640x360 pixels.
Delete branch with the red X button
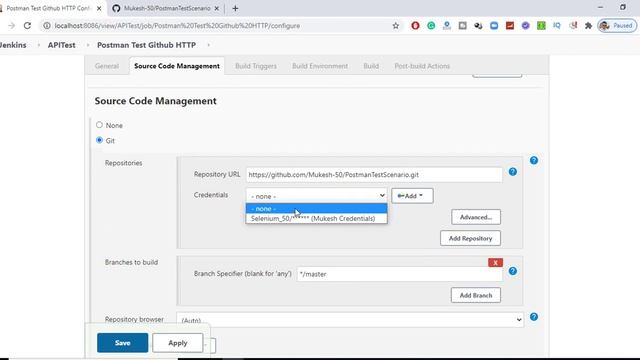pos(495,262)
